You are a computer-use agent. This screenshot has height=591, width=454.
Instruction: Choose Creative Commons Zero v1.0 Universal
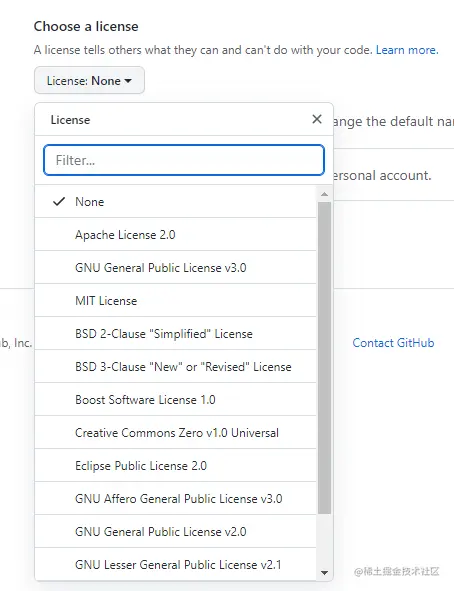pyautogui.click(x=176, y=432)
